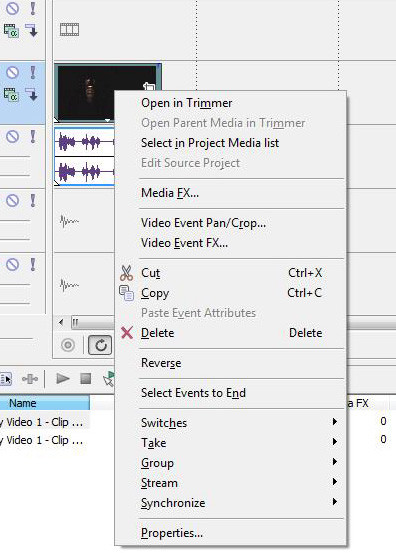
Task: Click the horizontal timeline scrollbar thumb
Action: [x=92, y=322]
